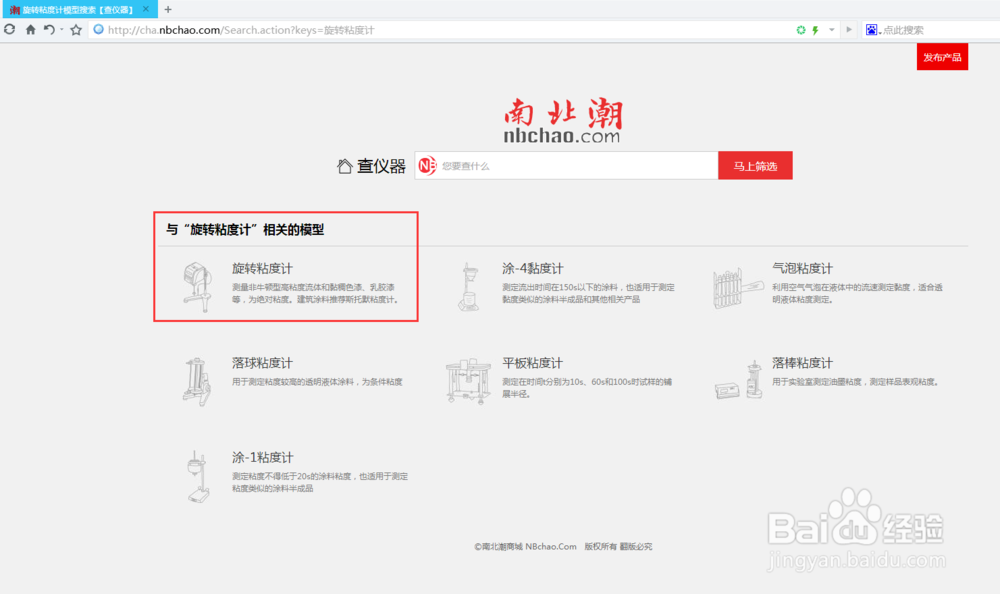
Task: Click the 落球粘度计 description text
Action: 317,382
